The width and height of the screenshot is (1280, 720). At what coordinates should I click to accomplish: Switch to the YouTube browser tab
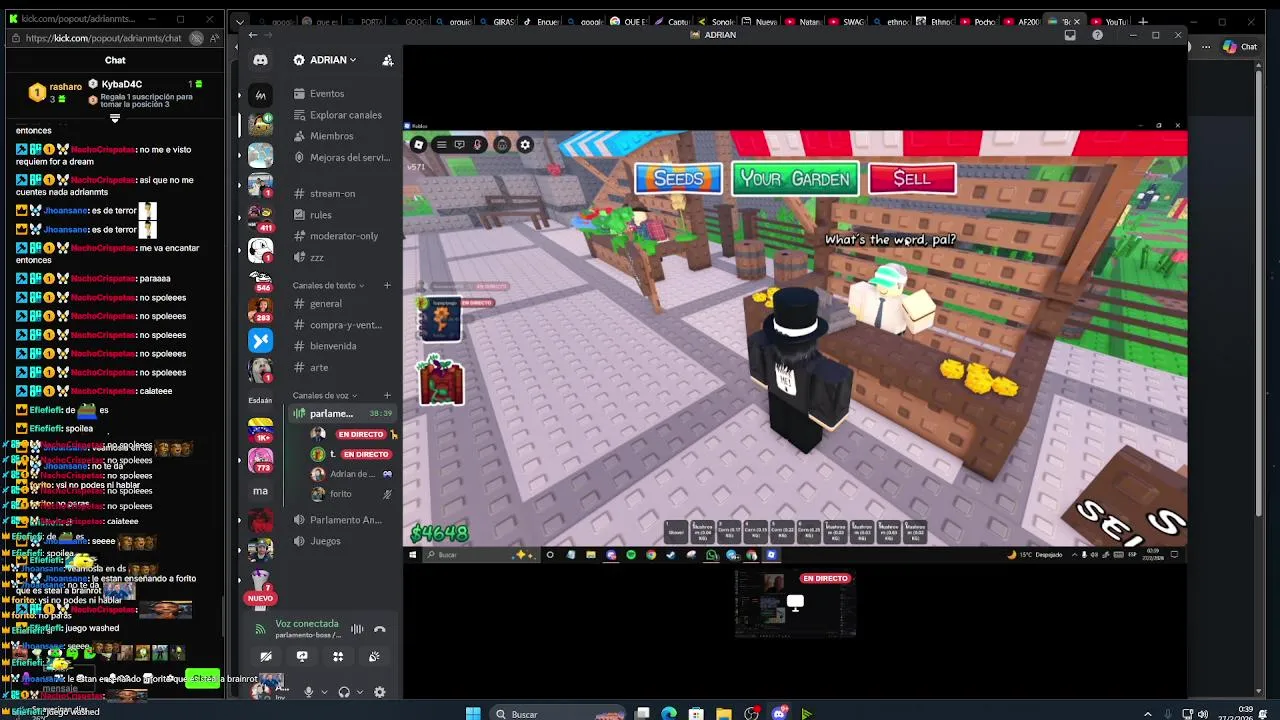pyautogui.click(x=1110, y=21)
